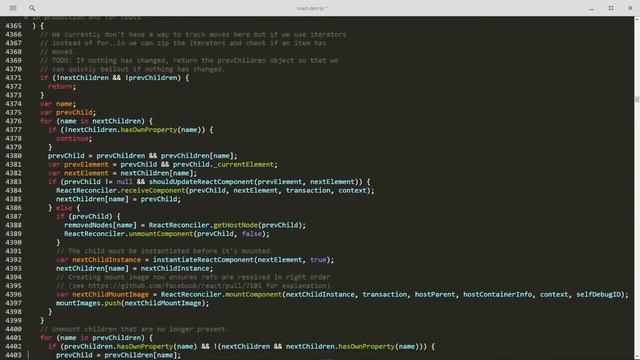Click line number 4376 in gutter
This screenshot has height=360, width=640.
click(13, 121)
